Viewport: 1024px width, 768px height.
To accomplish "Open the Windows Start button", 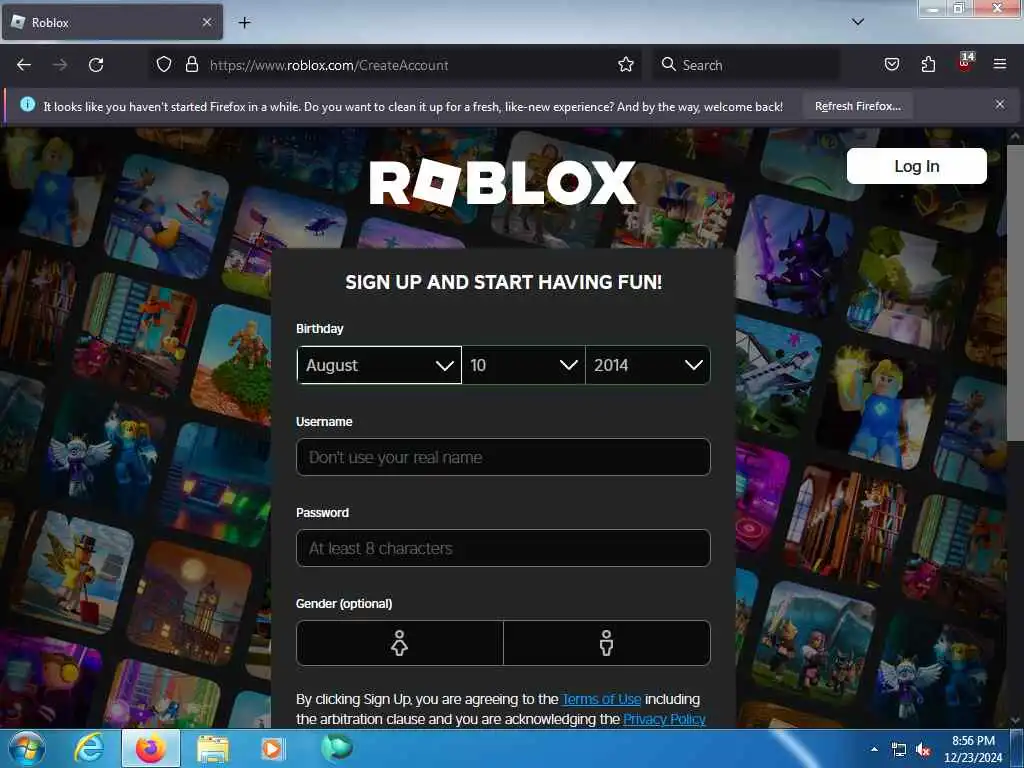I will pyautogui.click(x=25, y=748).
